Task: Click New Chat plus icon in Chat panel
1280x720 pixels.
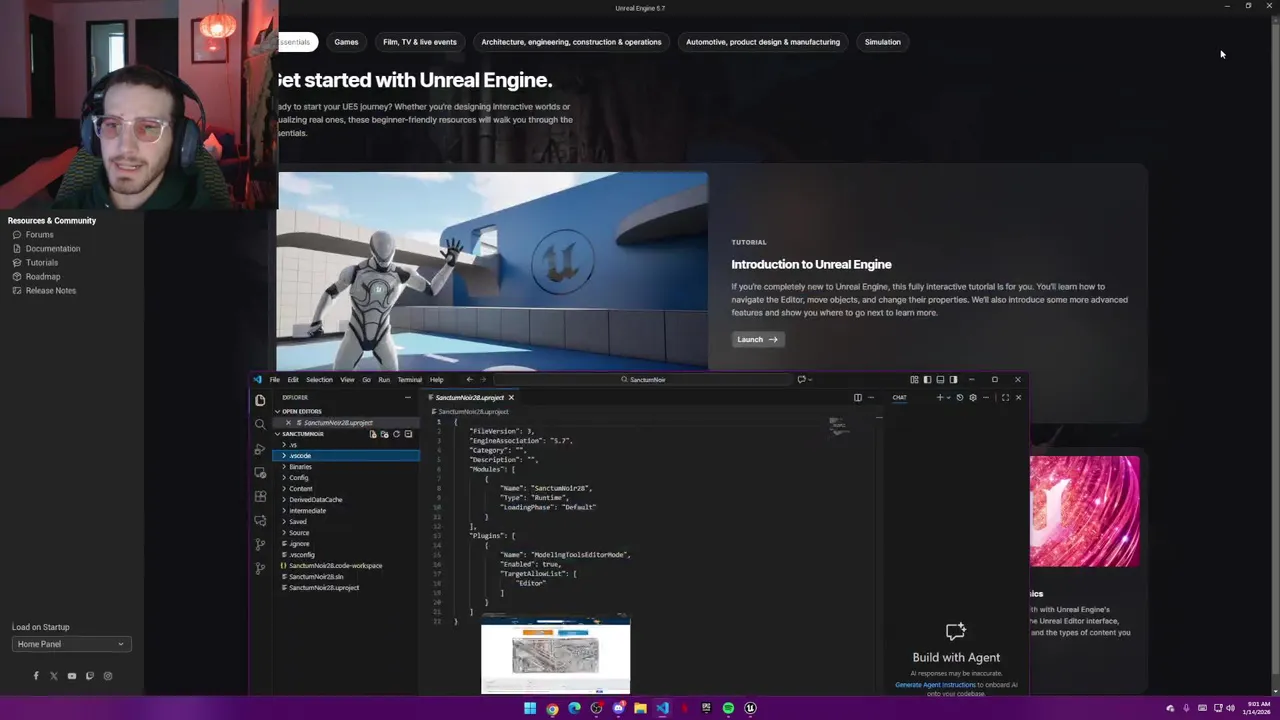Action: tap(939, 398)
